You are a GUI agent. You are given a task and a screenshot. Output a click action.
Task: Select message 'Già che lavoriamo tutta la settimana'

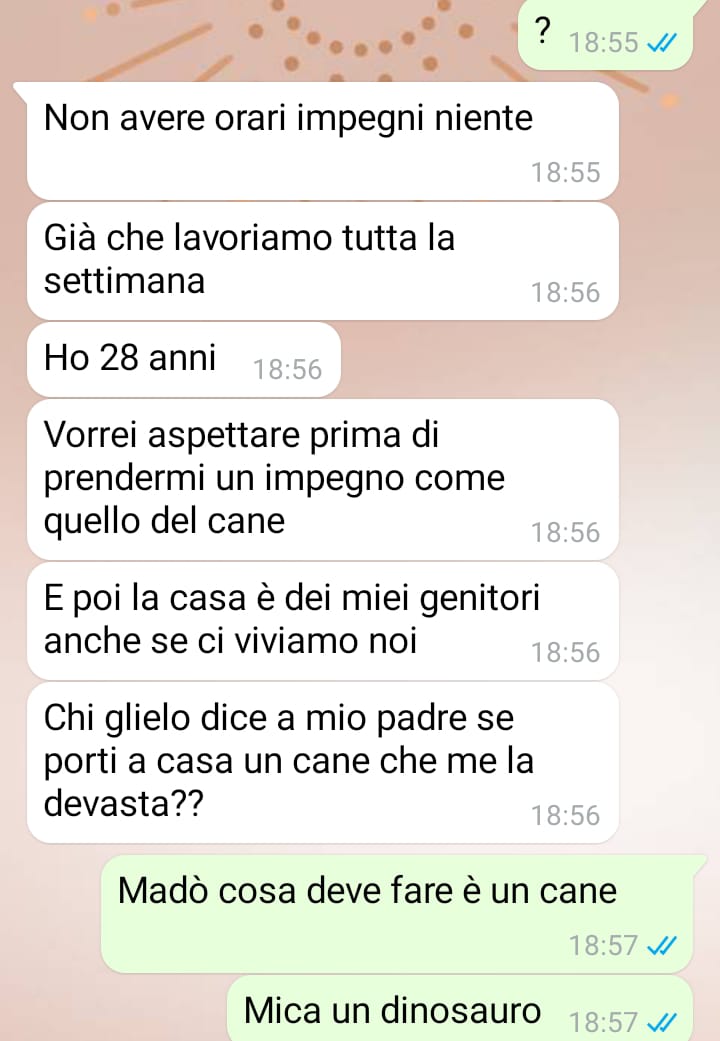323,261
